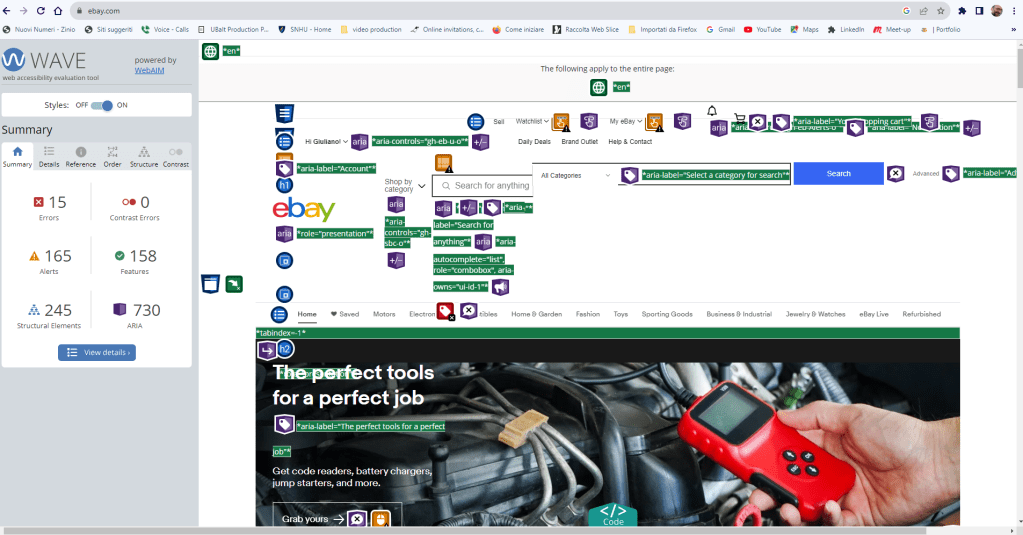1023x535 pixels.
Task: Click the View details button
Action: pos(96,352)
